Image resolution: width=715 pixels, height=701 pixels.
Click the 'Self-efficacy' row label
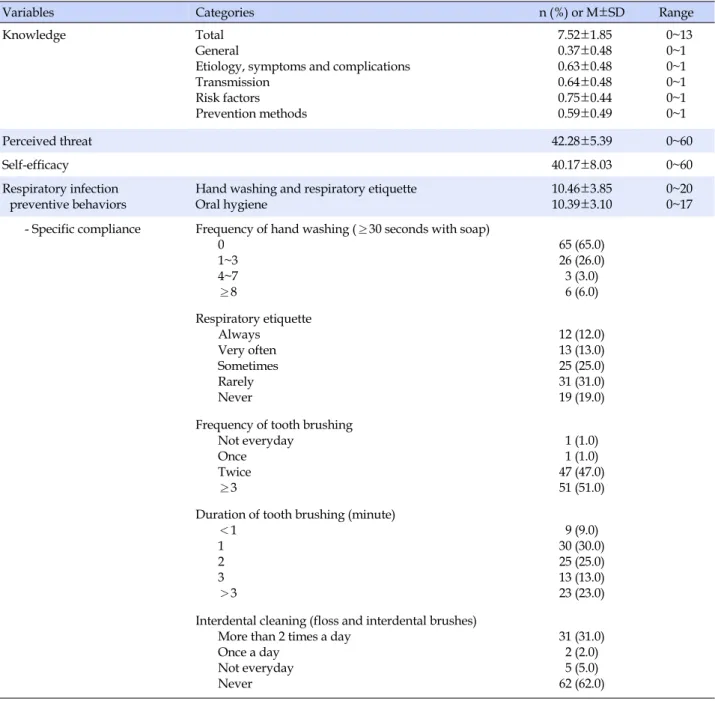coord(35,165)
